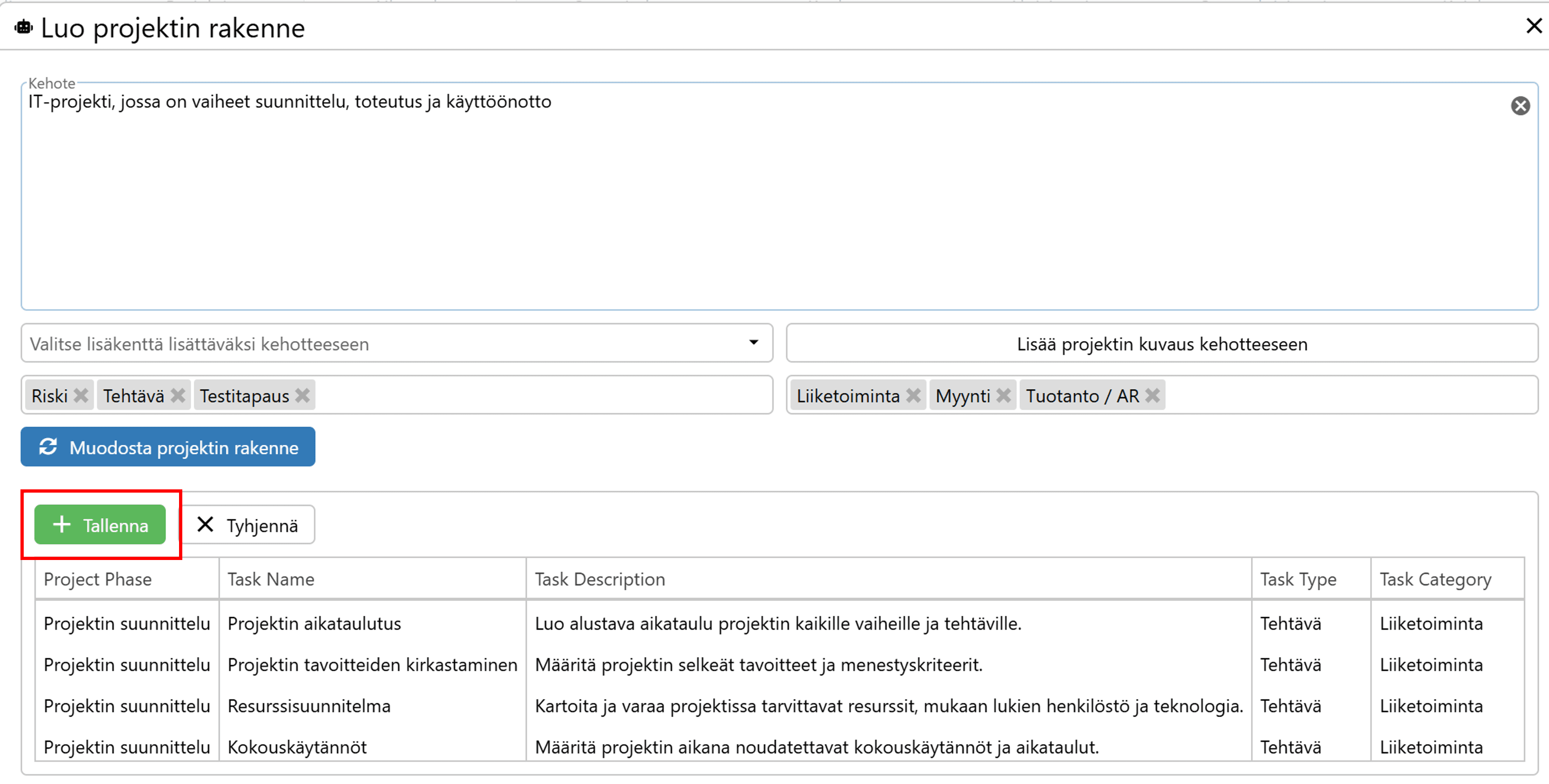Remove the Myynti category chip

1003,396
